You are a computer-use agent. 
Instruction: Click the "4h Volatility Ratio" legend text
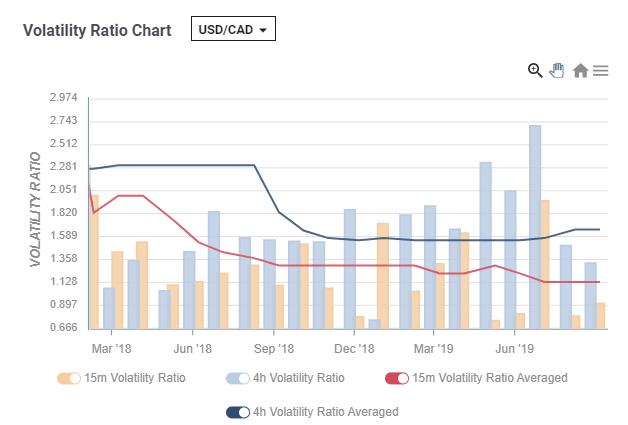pyautogui.click(x=300, y=378)
